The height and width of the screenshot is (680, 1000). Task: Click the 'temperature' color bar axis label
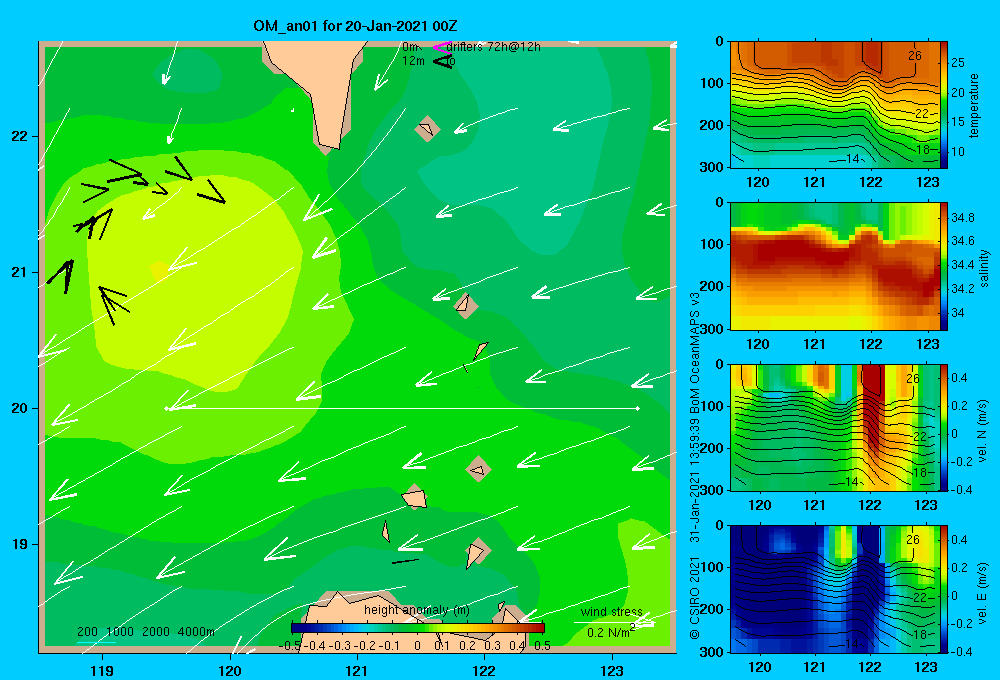(x=974, y=105)
